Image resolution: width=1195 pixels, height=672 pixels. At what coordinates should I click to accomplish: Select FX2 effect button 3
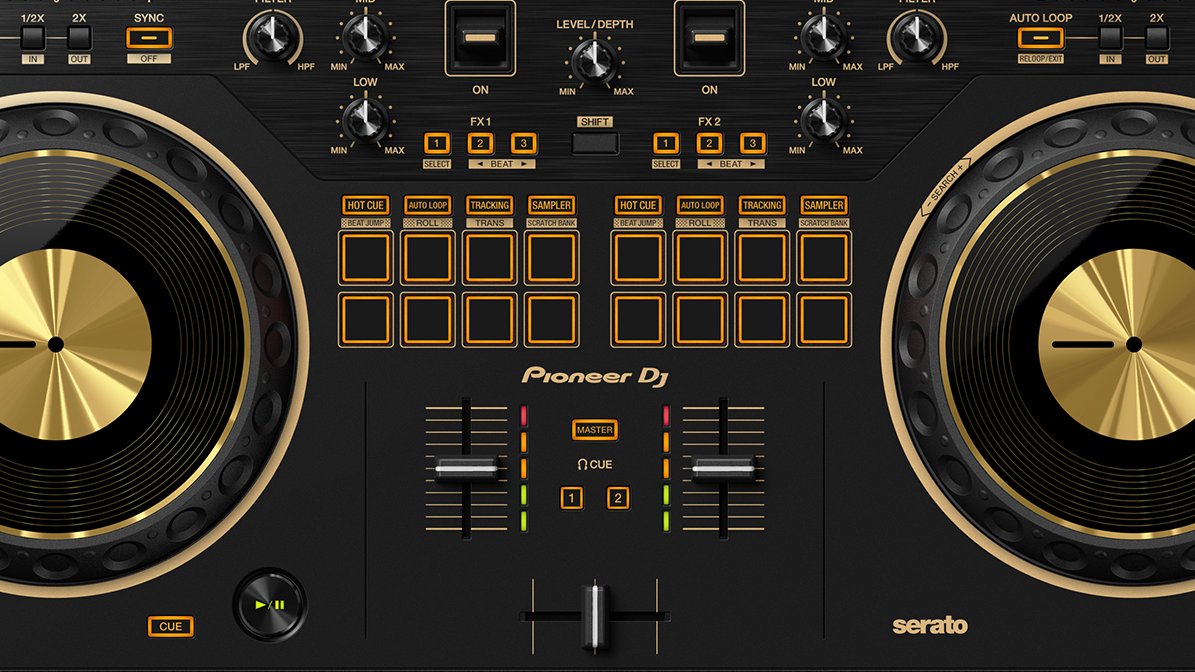(x=753, y=143)
